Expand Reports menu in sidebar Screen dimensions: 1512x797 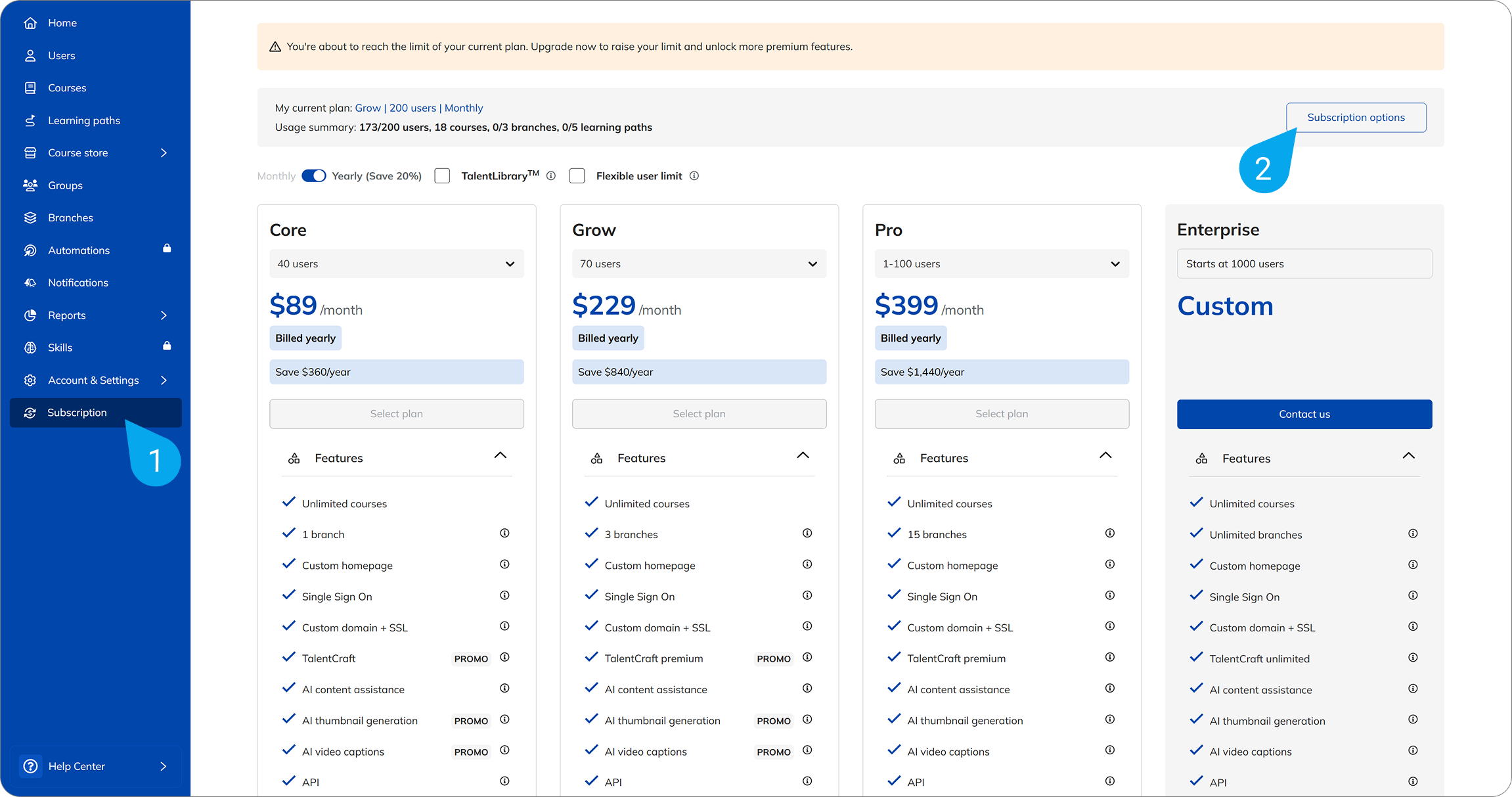(164, 315)
